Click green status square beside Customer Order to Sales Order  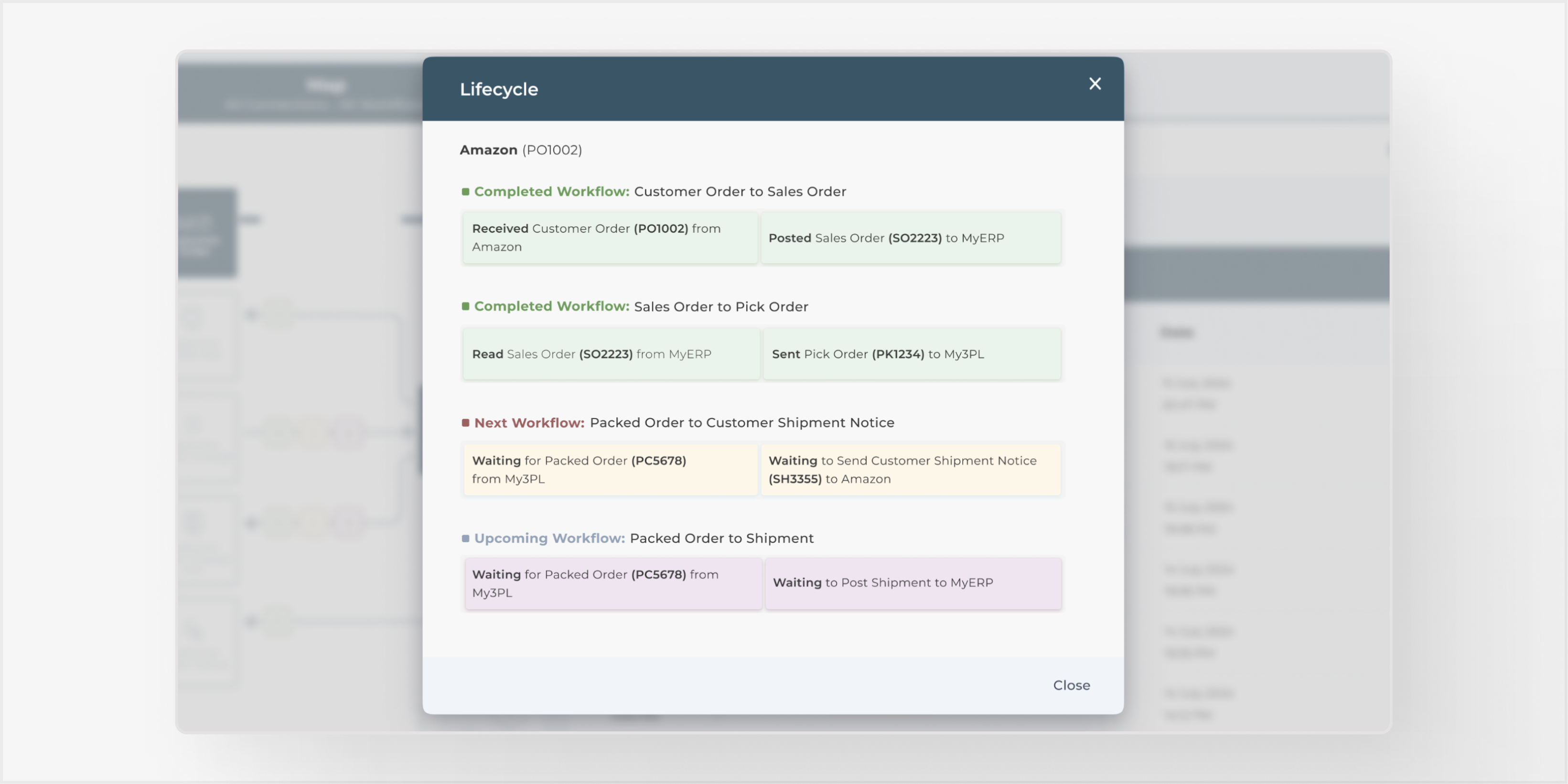tap(466, 192)
